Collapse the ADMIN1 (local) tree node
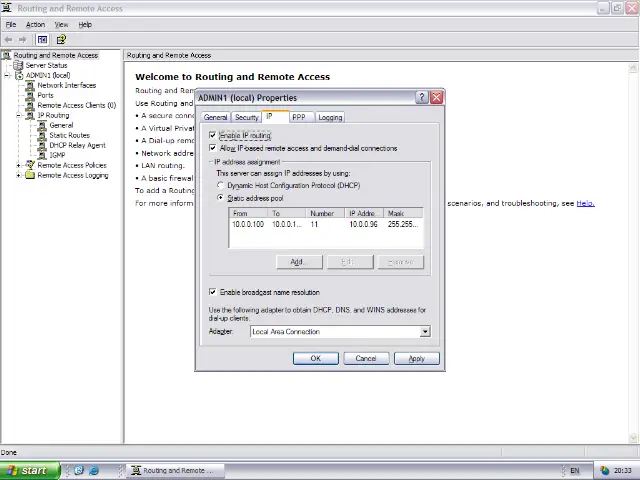The width and height of the screenshot is (640, 480). click(7, 76)
